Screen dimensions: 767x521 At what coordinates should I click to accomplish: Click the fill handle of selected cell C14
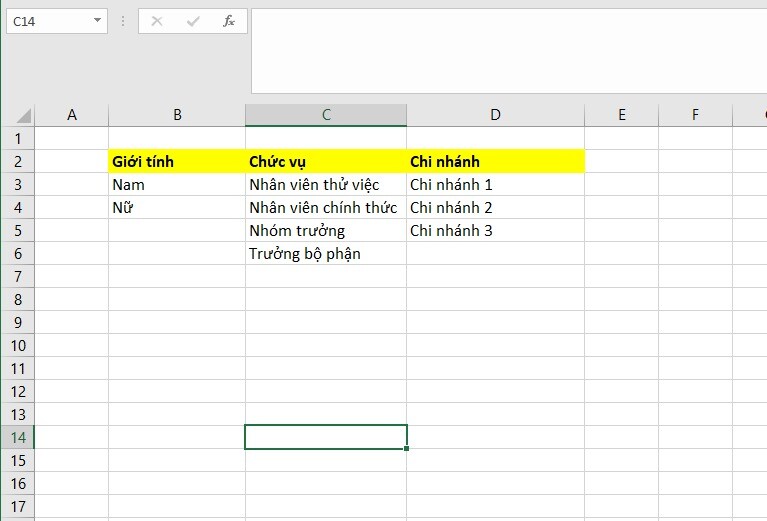tap(406, 448)
